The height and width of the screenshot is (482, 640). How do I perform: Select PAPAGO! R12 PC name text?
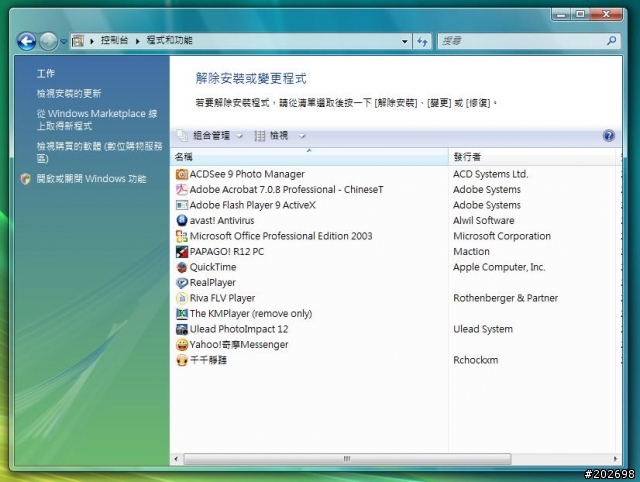point(227,252)
